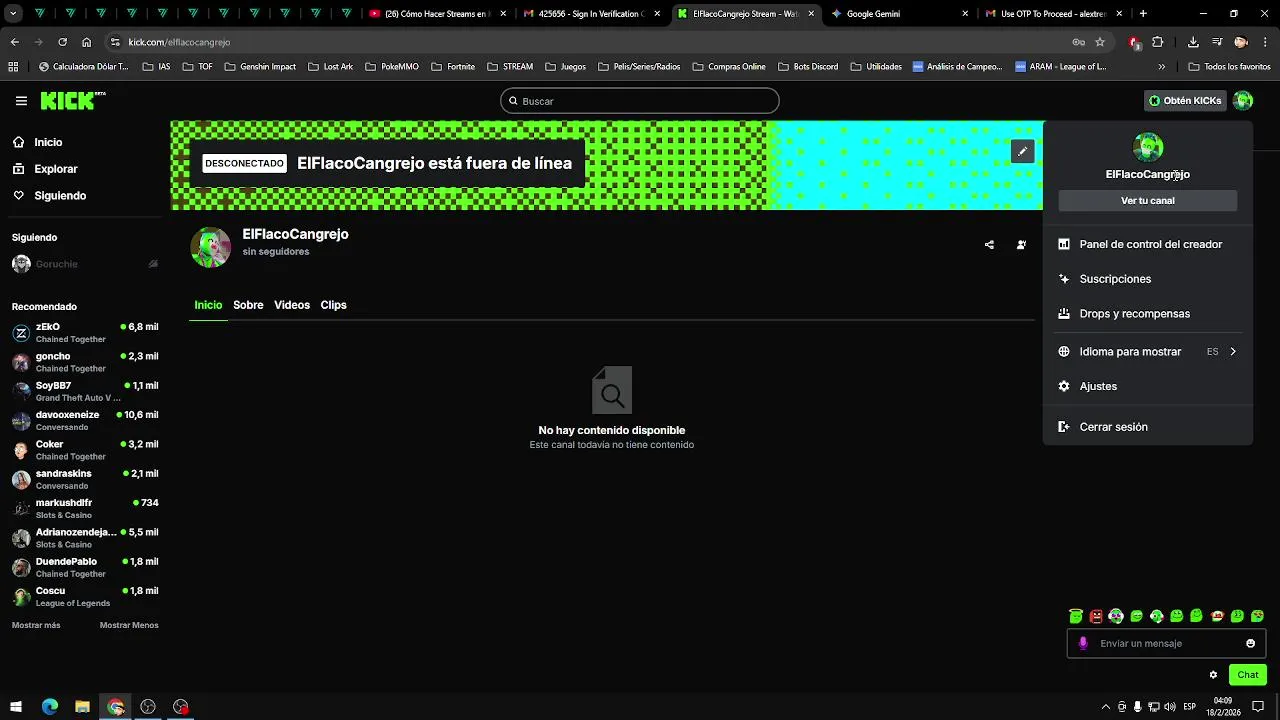Open the emoji picker in chat
Image resolution: width=1280 pixels, height=720 pixels.
pyautogui.click(x=1250, y=643)
